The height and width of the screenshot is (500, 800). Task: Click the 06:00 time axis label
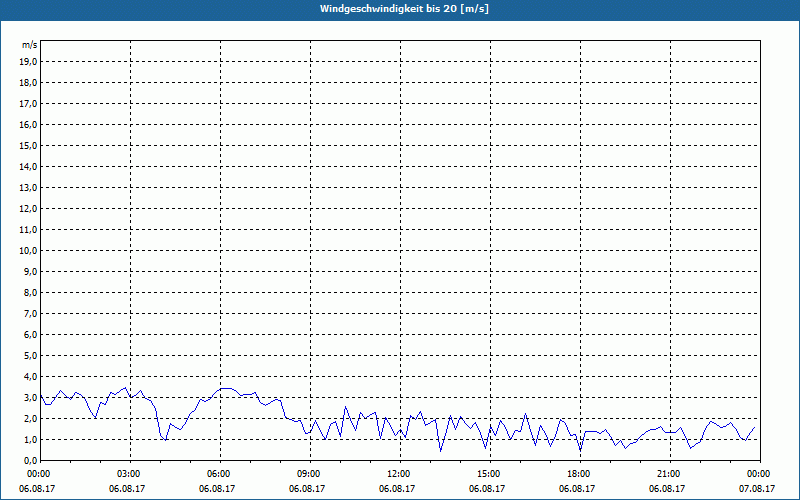point(220,474)
